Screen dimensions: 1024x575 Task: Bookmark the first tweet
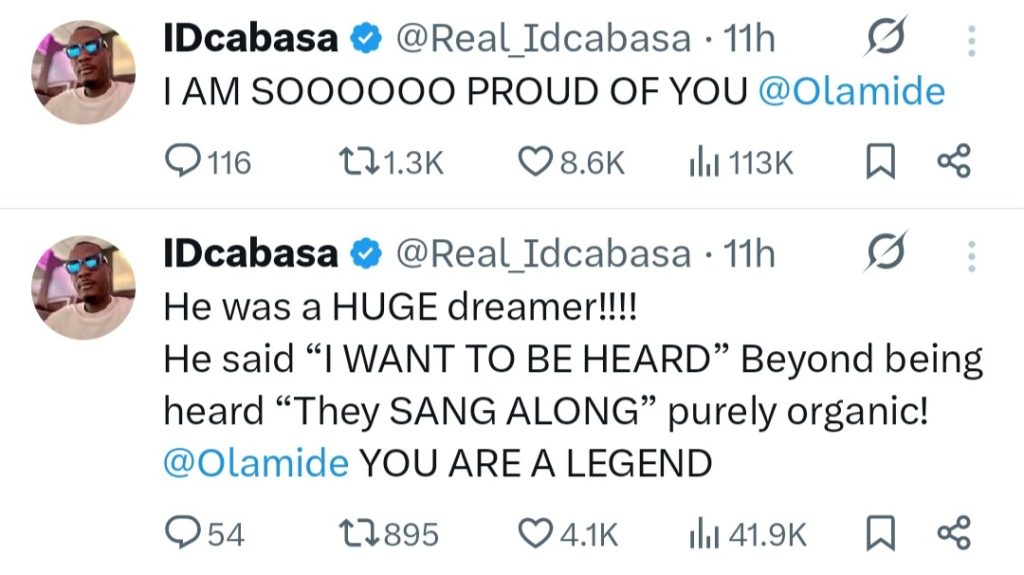tap(880, 162)
